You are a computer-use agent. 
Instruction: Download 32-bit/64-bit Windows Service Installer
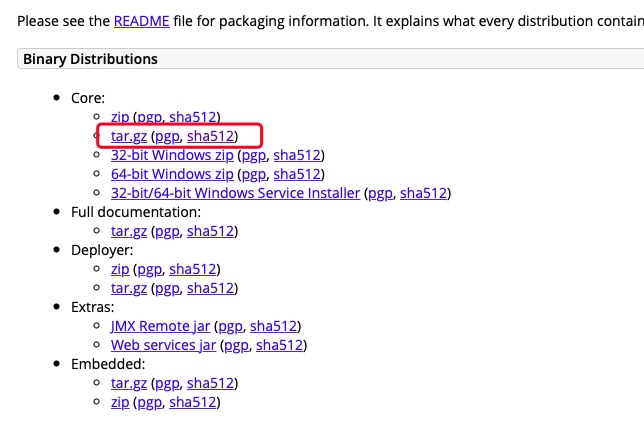[235, 193]
